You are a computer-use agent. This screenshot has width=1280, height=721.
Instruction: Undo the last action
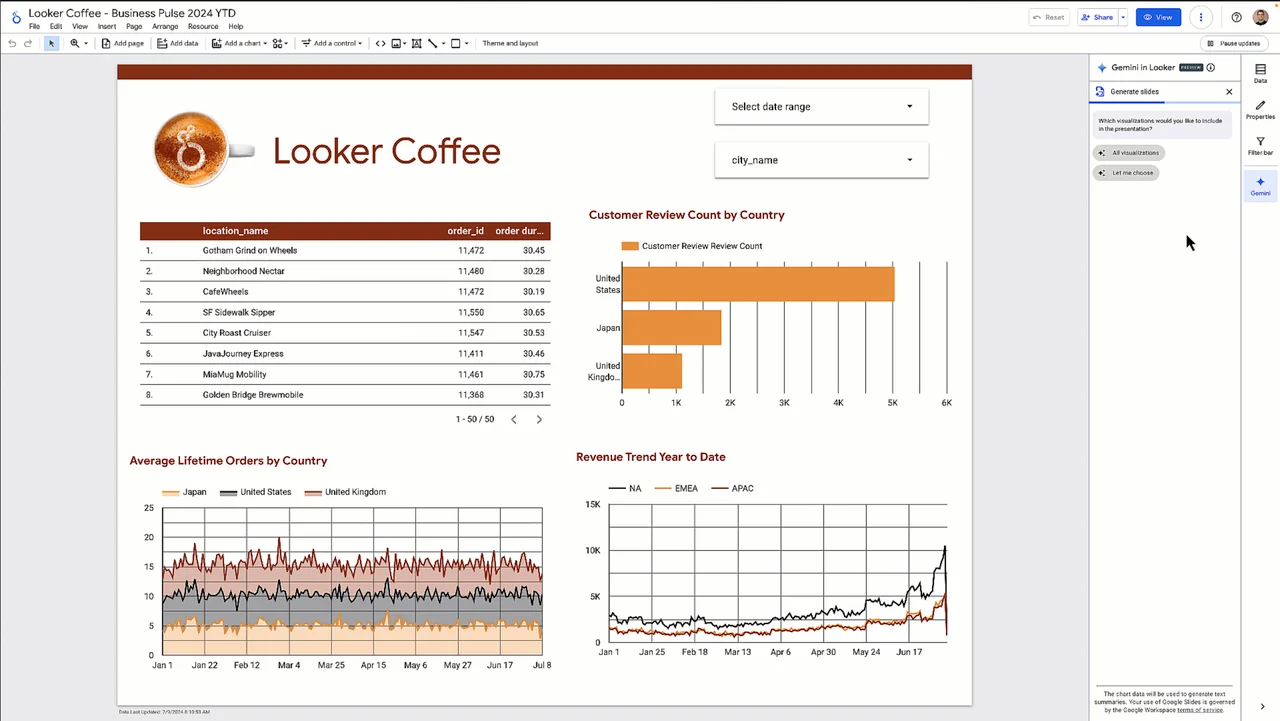[12, 44]
